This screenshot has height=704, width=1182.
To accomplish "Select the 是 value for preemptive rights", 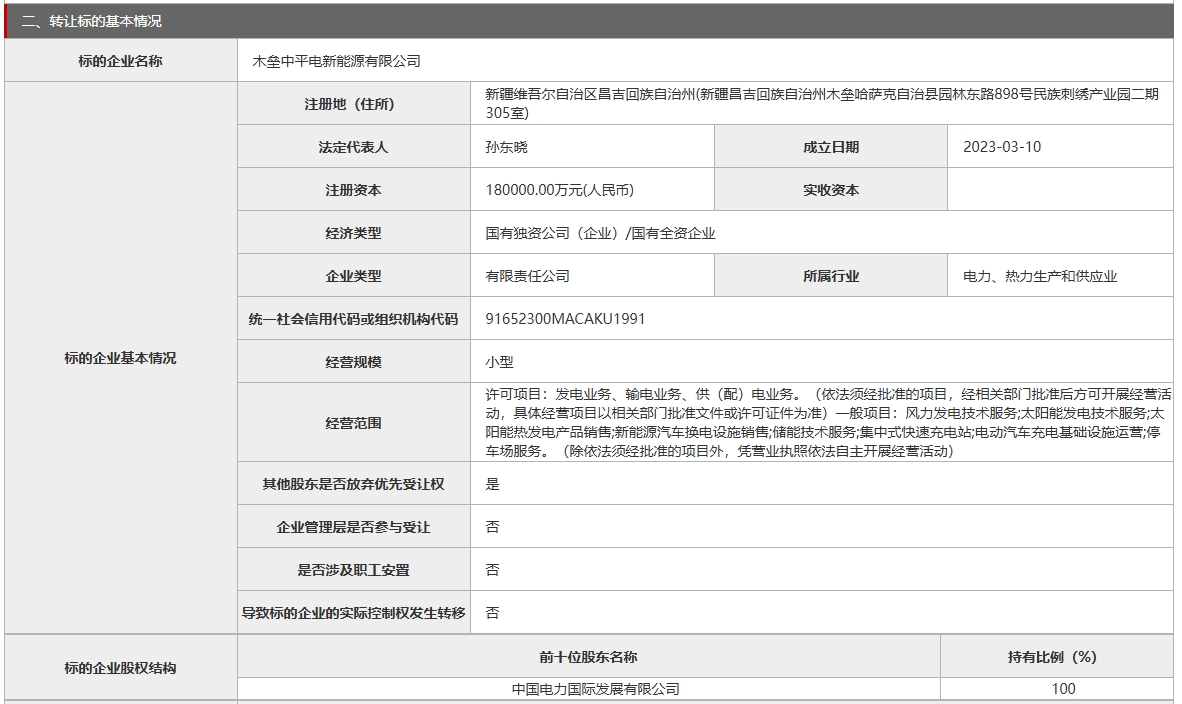I will (492, 484).
